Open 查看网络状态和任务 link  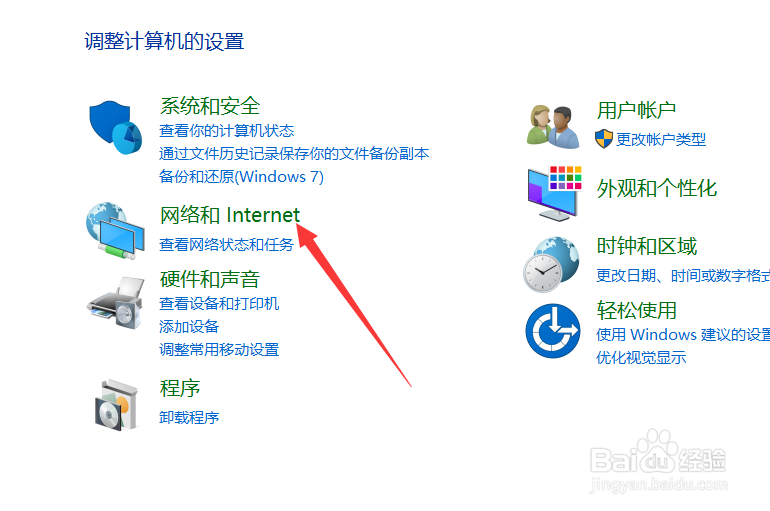click(x=226, y=244)
